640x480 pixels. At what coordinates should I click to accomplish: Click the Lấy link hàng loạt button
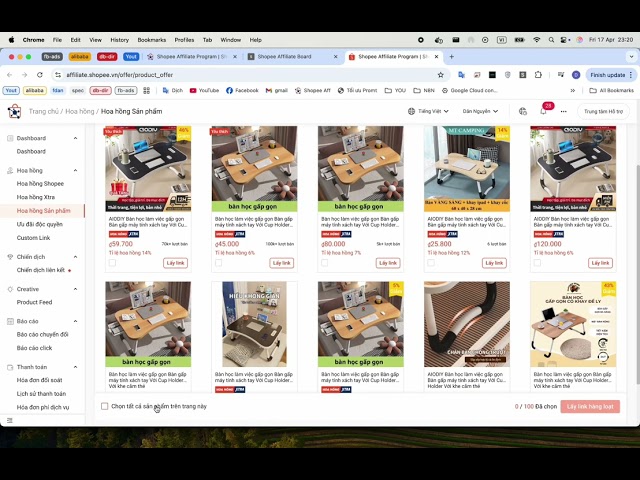[590, 407]
